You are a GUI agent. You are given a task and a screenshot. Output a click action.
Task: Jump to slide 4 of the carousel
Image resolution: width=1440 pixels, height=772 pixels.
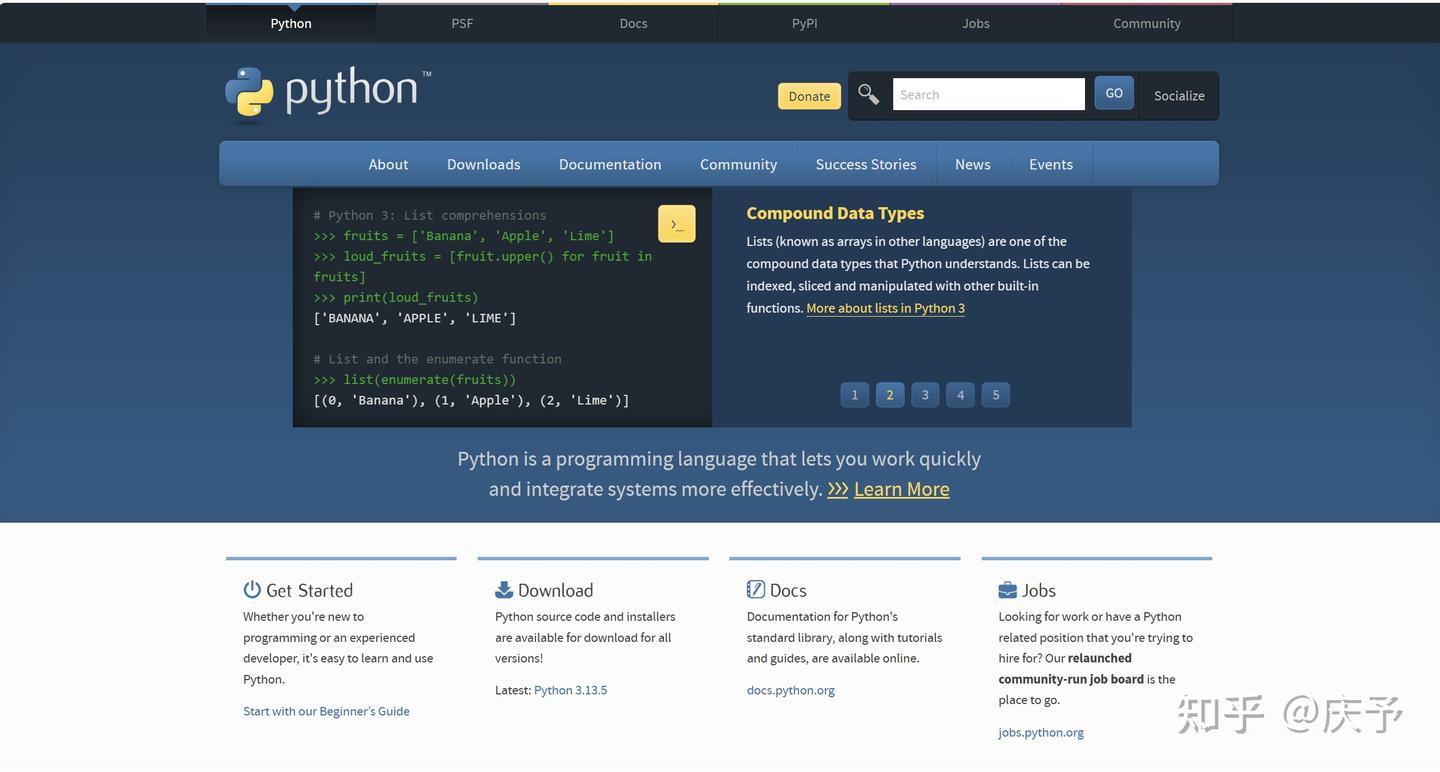pos(960,394)
